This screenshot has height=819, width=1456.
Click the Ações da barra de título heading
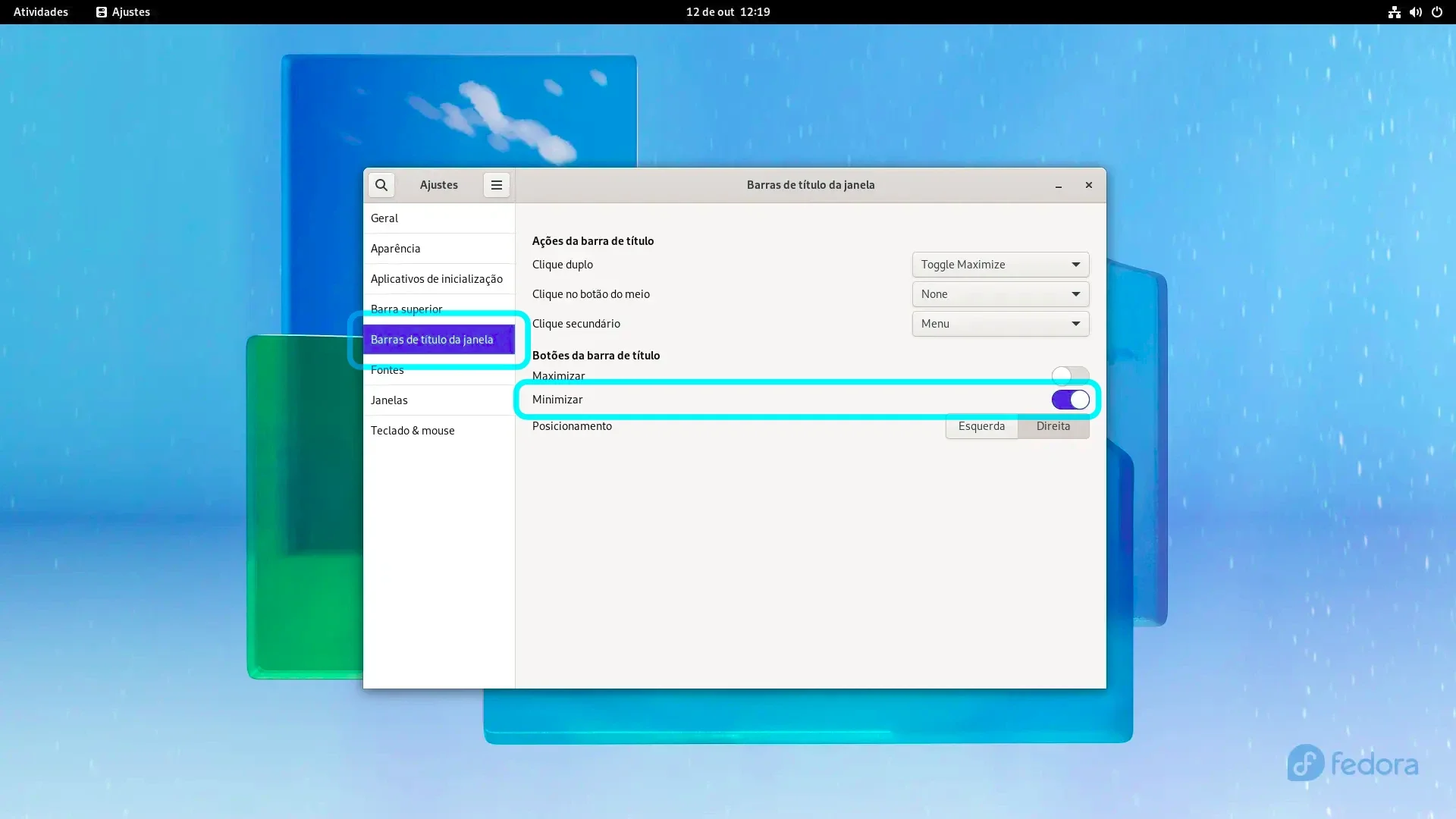coord(593,241)
